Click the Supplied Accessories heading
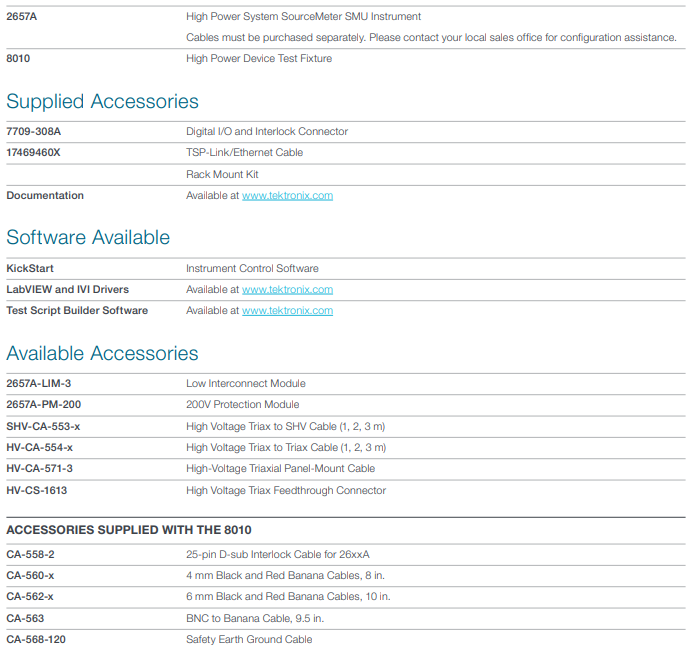The height and width of the screenshot is (651, 692). point(102,102)
